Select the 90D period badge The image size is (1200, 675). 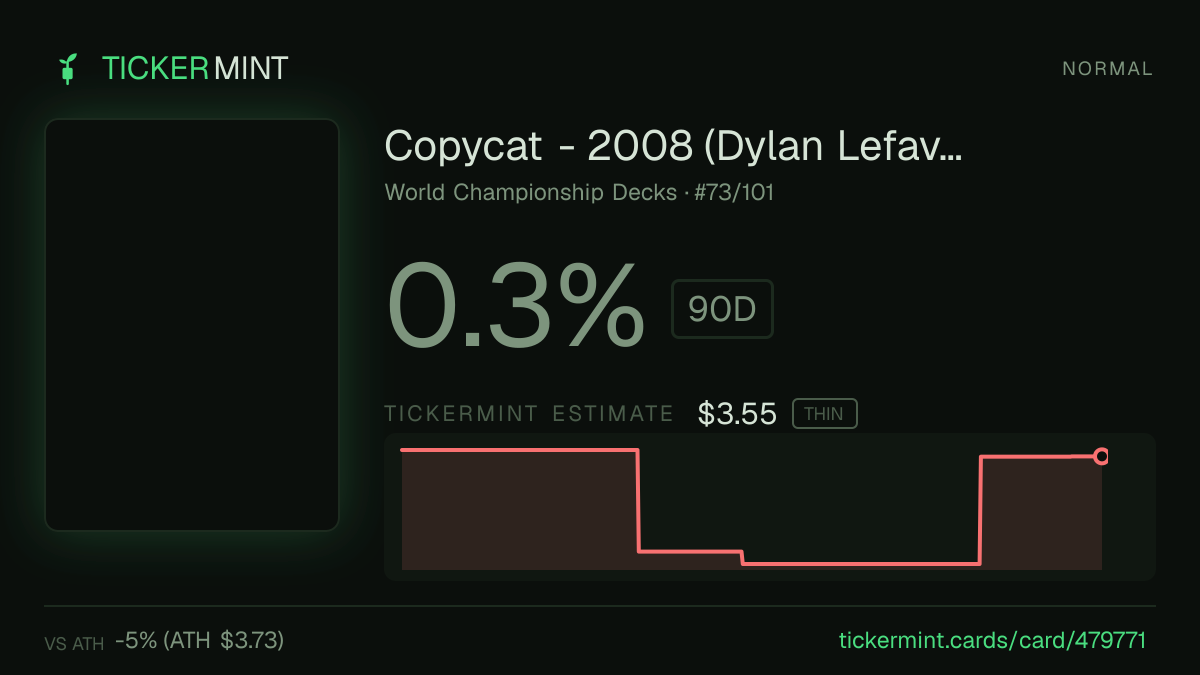(722, 310)
